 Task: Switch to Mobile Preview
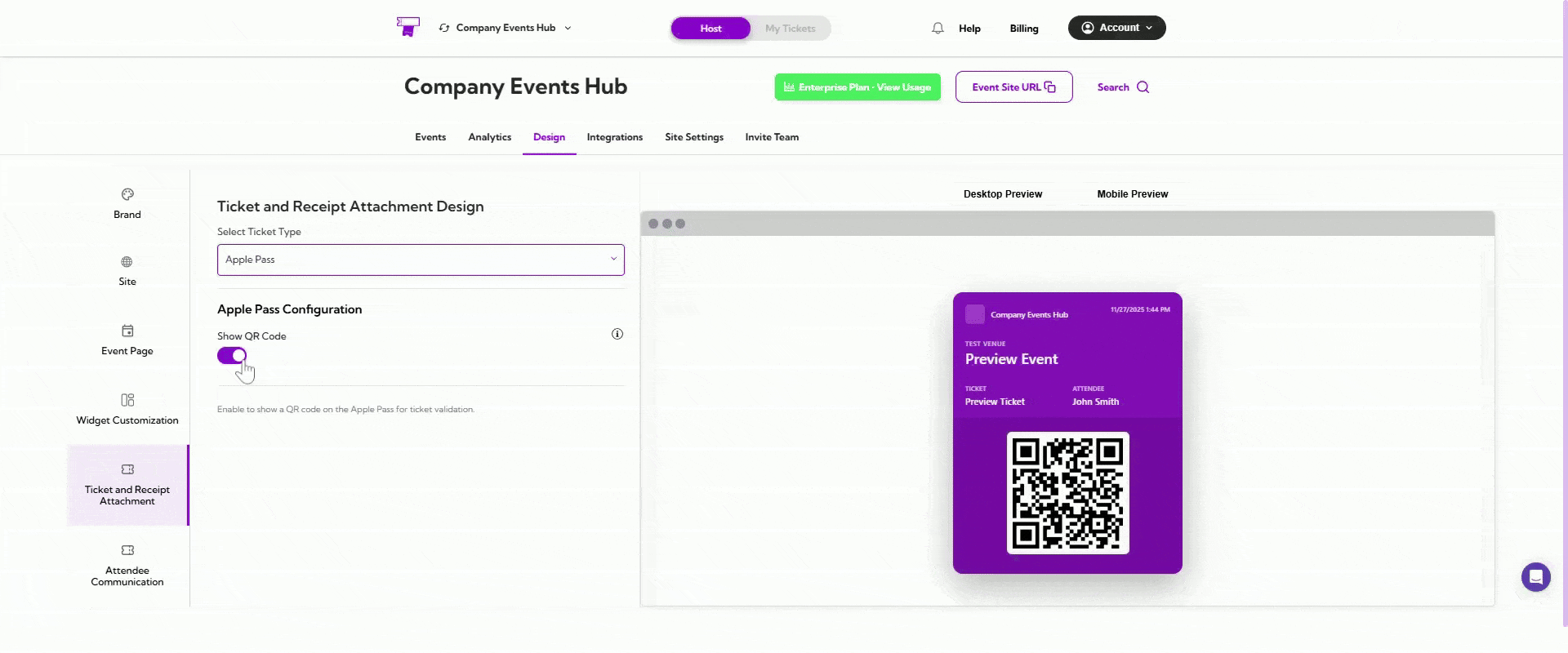click(1133, 194)
